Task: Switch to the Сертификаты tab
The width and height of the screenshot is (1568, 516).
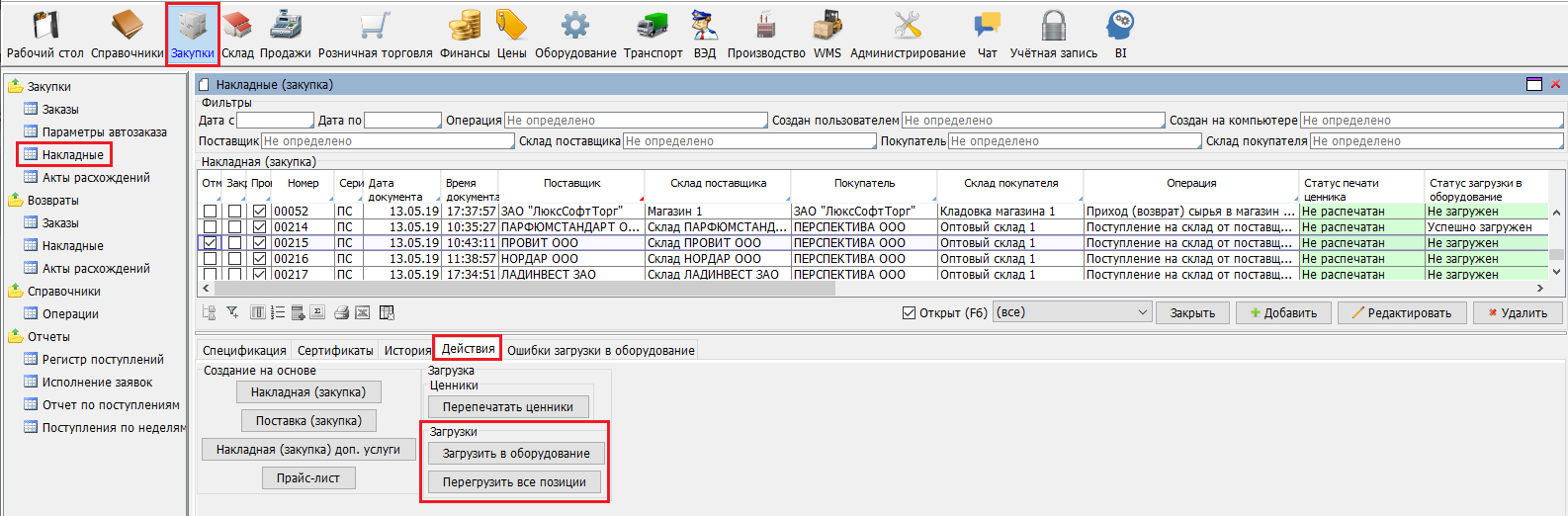Action: point(335,350)
